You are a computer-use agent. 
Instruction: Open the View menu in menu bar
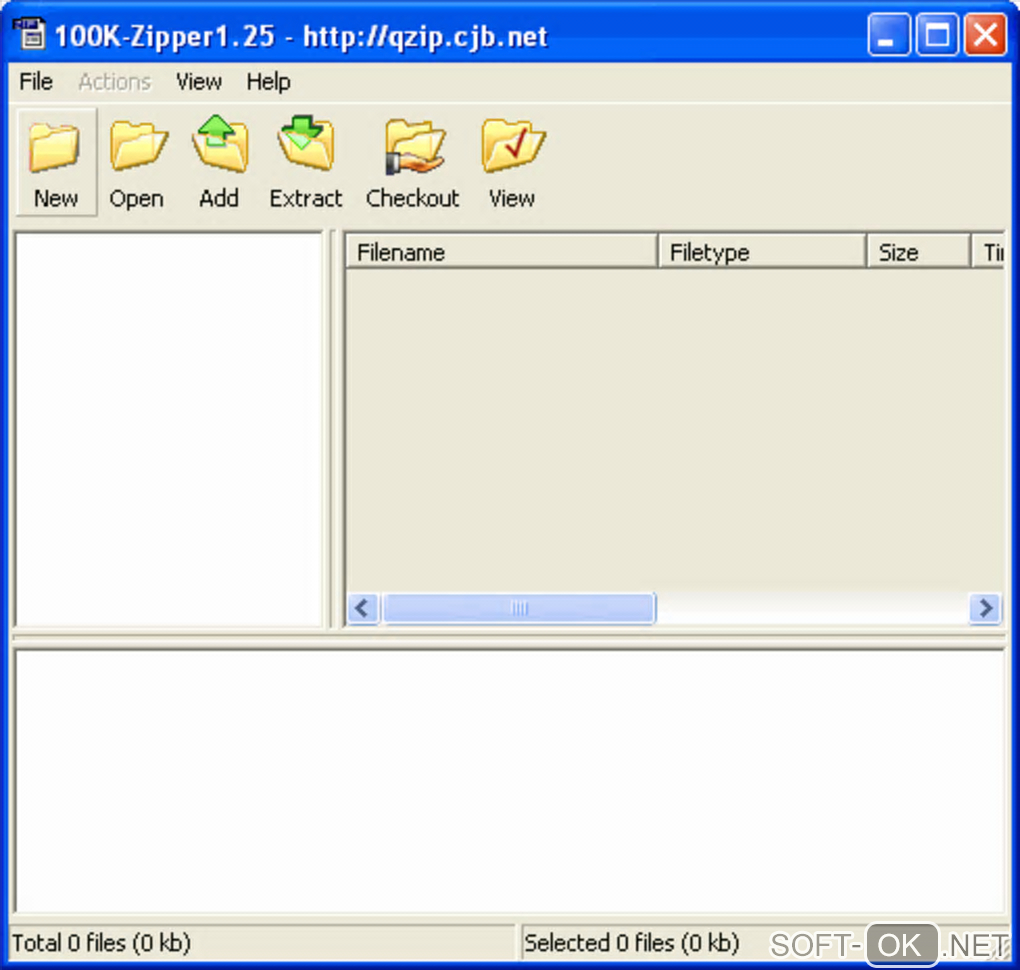point(199,82)
